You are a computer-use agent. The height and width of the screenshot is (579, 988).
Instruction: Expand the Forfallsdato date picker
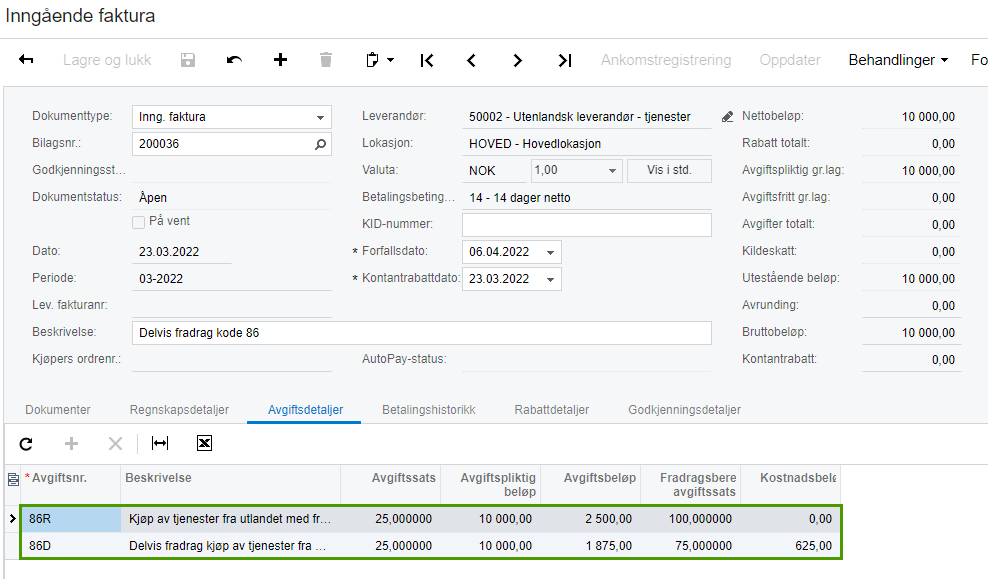[x=549, y=252]
